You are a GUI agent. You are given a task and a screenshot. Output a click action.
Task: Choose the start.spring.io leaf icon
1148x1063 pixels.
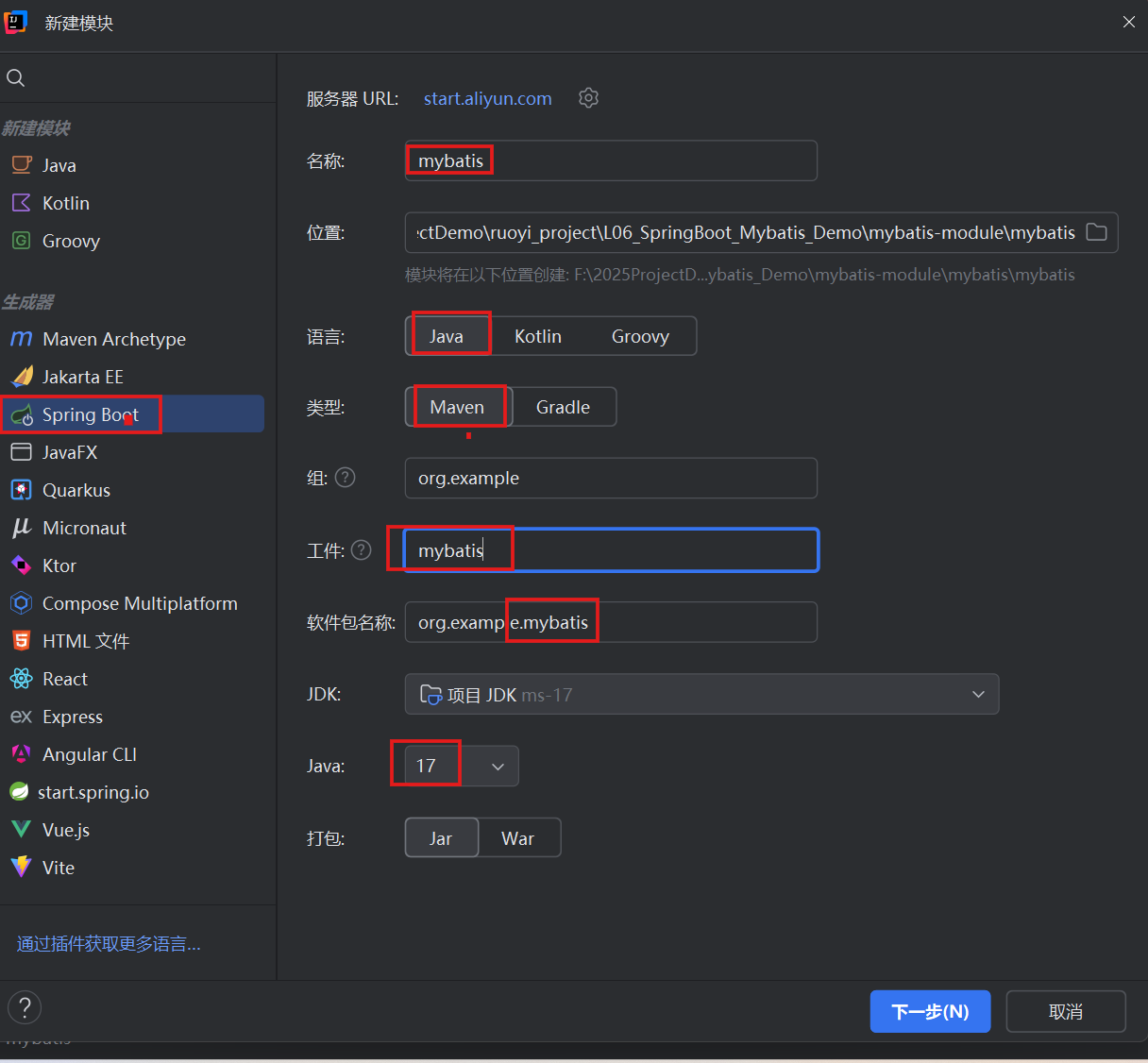click(x=19, y=792)
